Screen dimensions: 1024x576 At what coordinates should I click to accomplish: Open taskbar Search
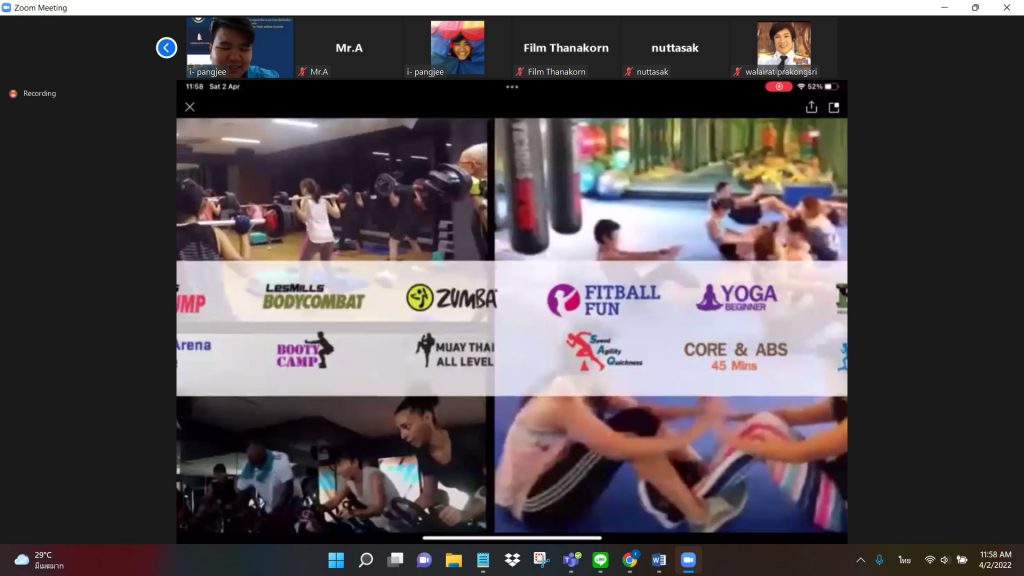(366, 560)
